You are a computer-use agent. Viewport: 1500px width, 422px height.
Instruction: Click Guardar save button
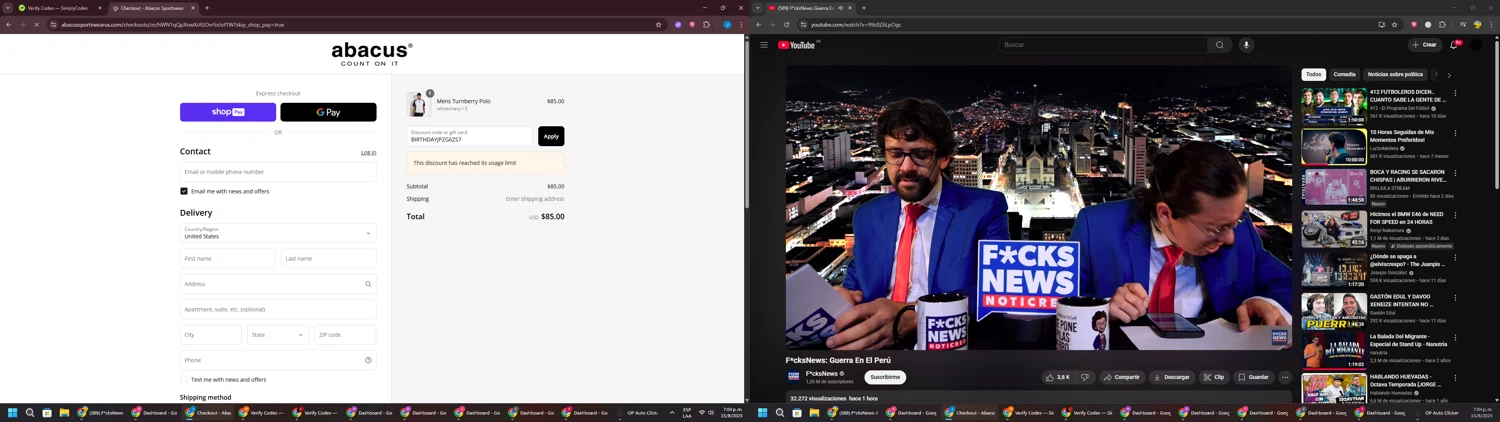[x=1253, y=377]
